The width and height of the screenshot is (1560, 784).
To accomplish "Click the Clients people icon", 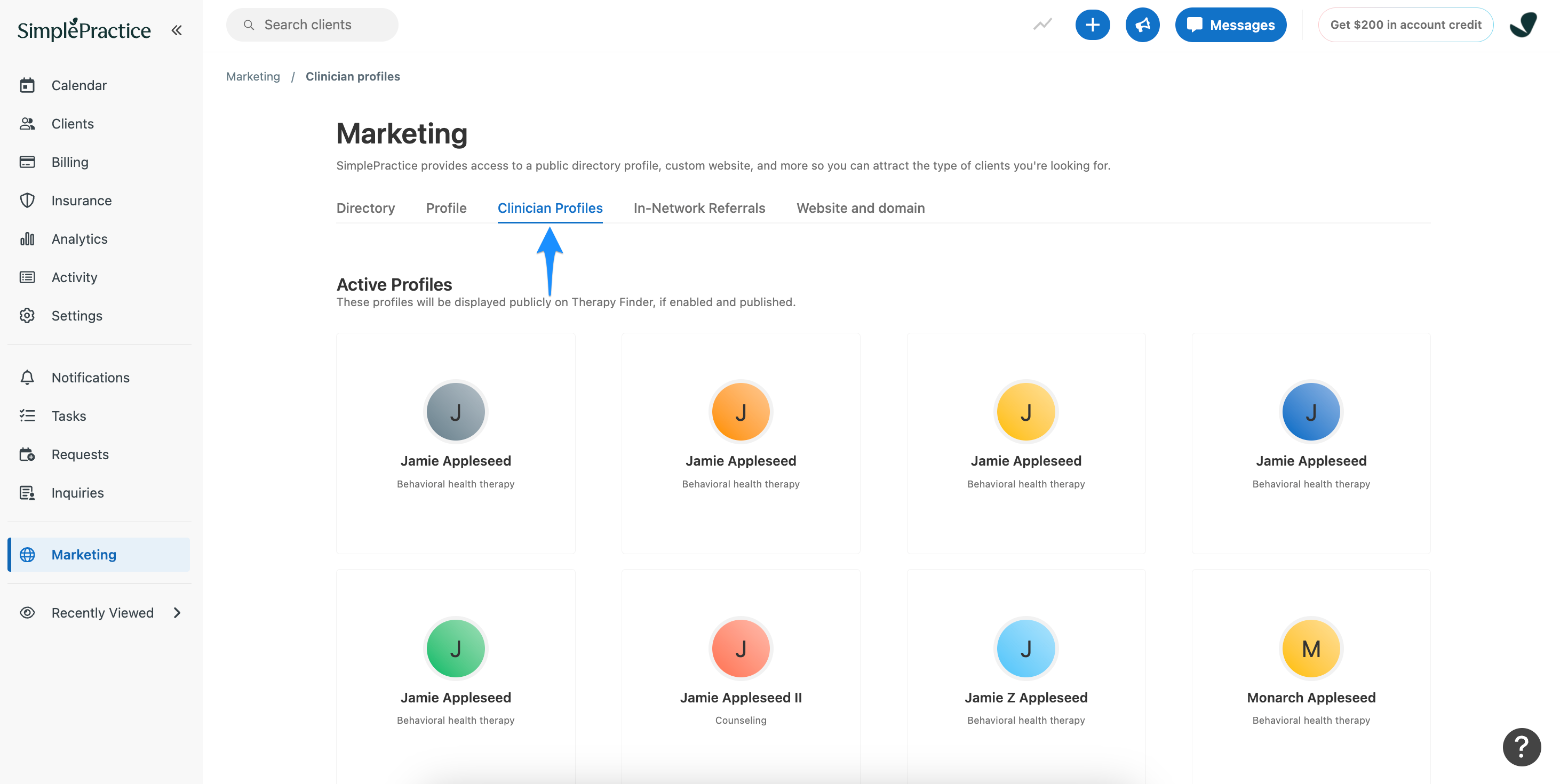I will 27,124.
